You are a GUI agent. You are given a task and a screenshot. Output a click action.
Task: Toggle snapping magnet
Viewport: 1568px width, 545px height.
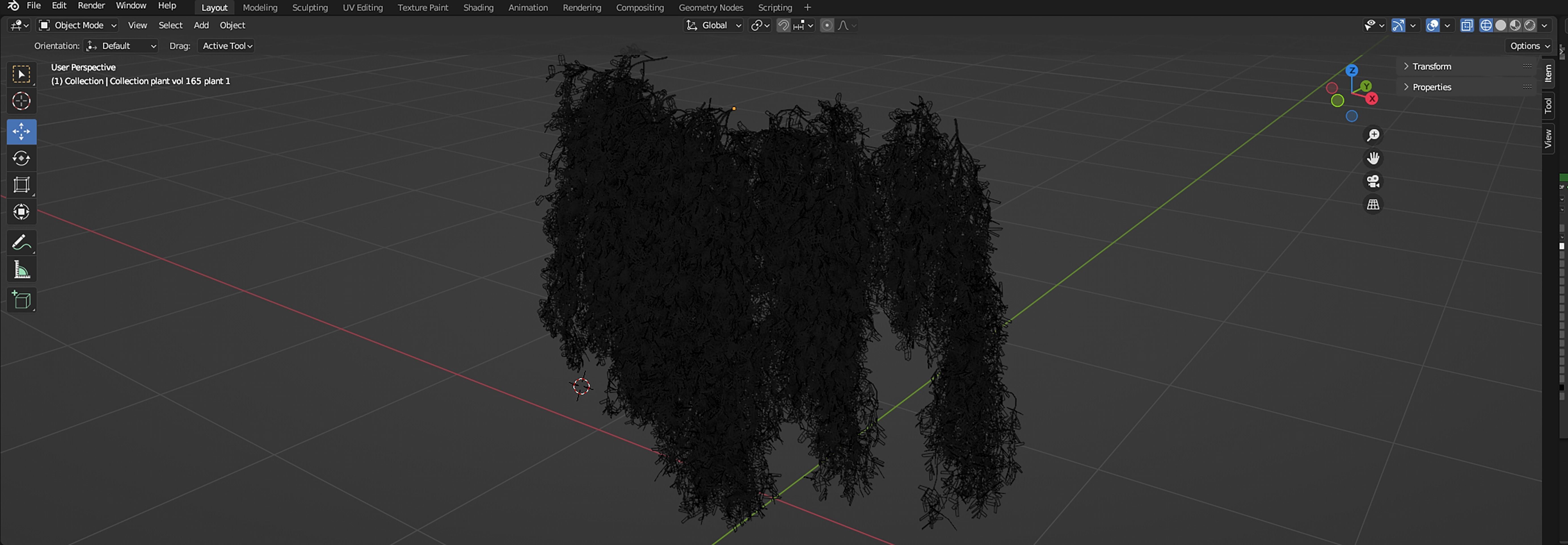[783, 25]
